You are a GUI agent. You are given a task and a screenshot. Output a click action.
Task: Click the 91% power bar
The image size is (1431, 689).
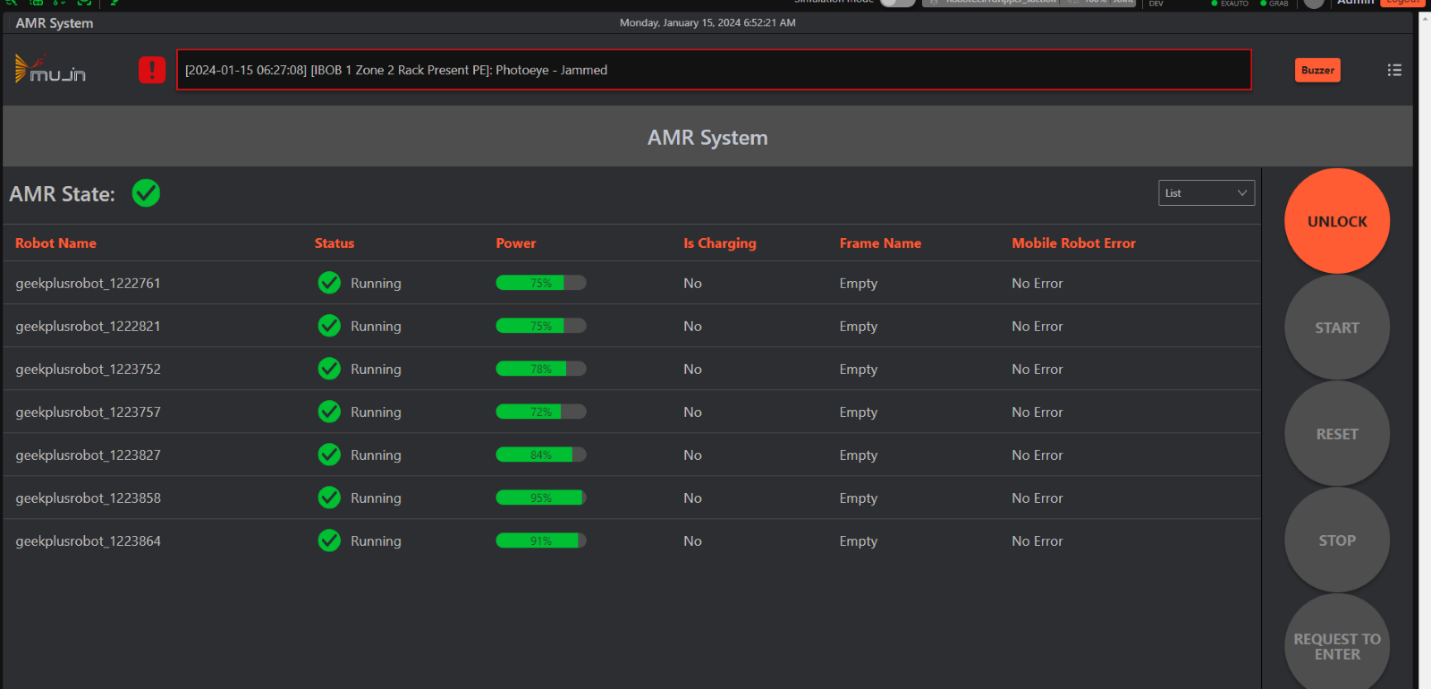coord(541,541)
